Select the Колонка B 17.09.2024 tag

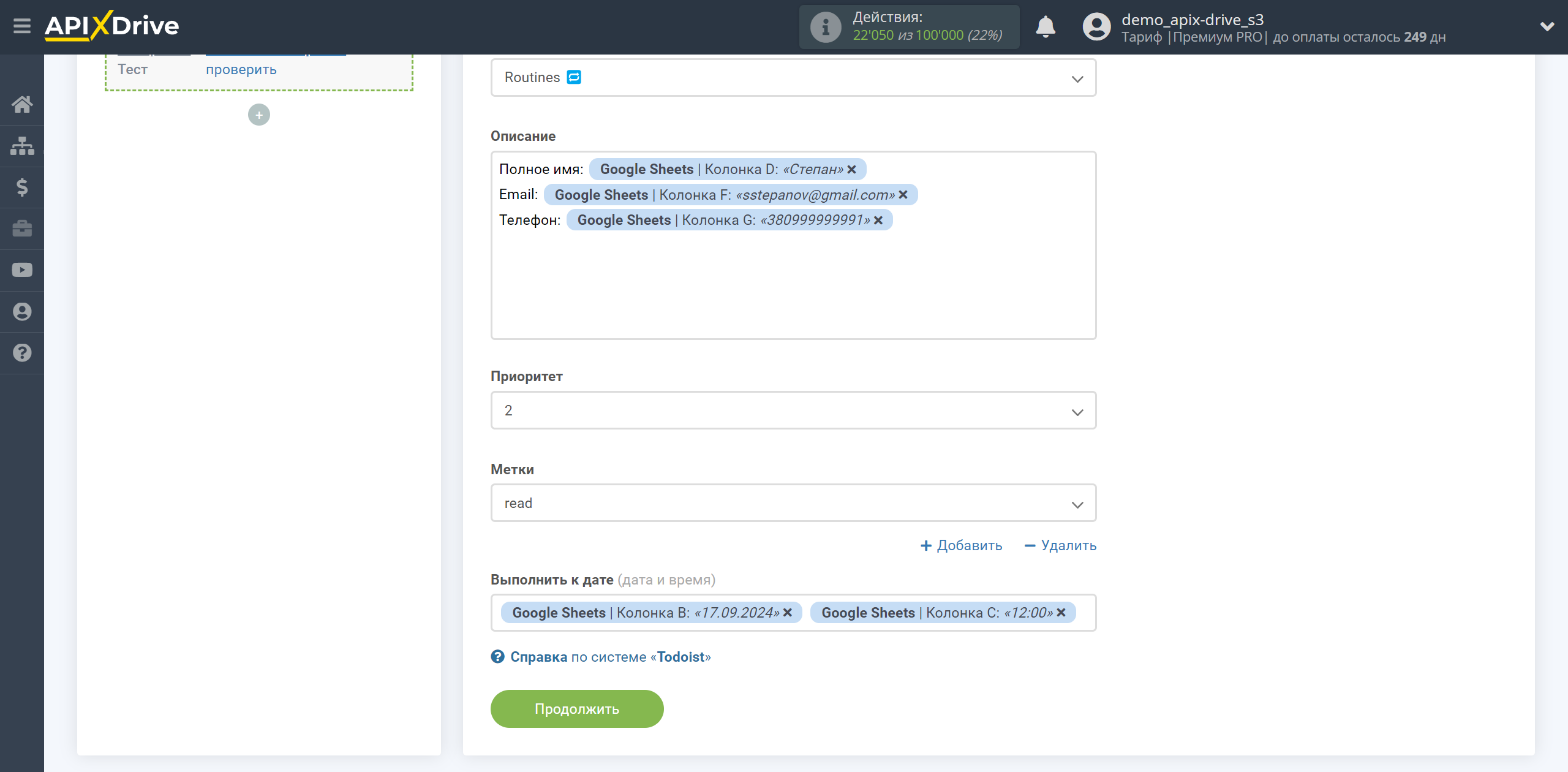click(652, 613)
